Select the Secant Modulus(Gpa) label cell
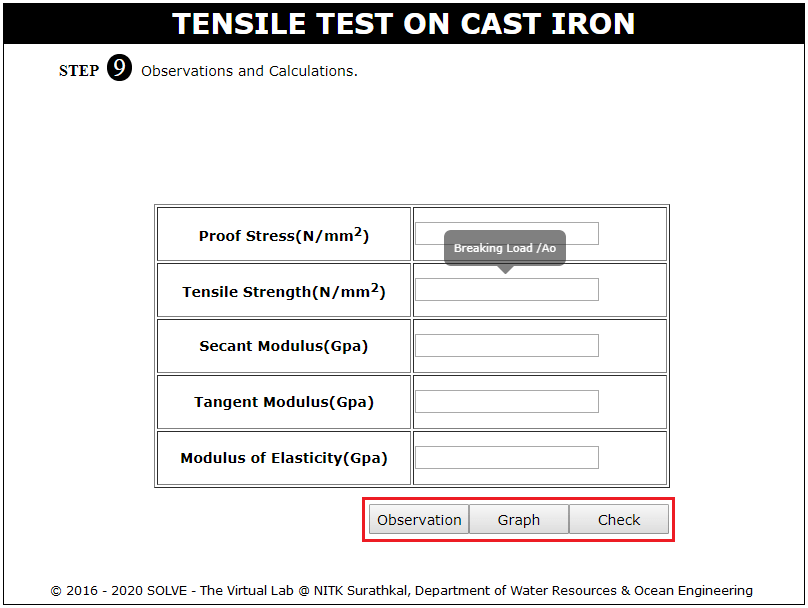Viewport: 808px width, 608px height. [284, 346]
